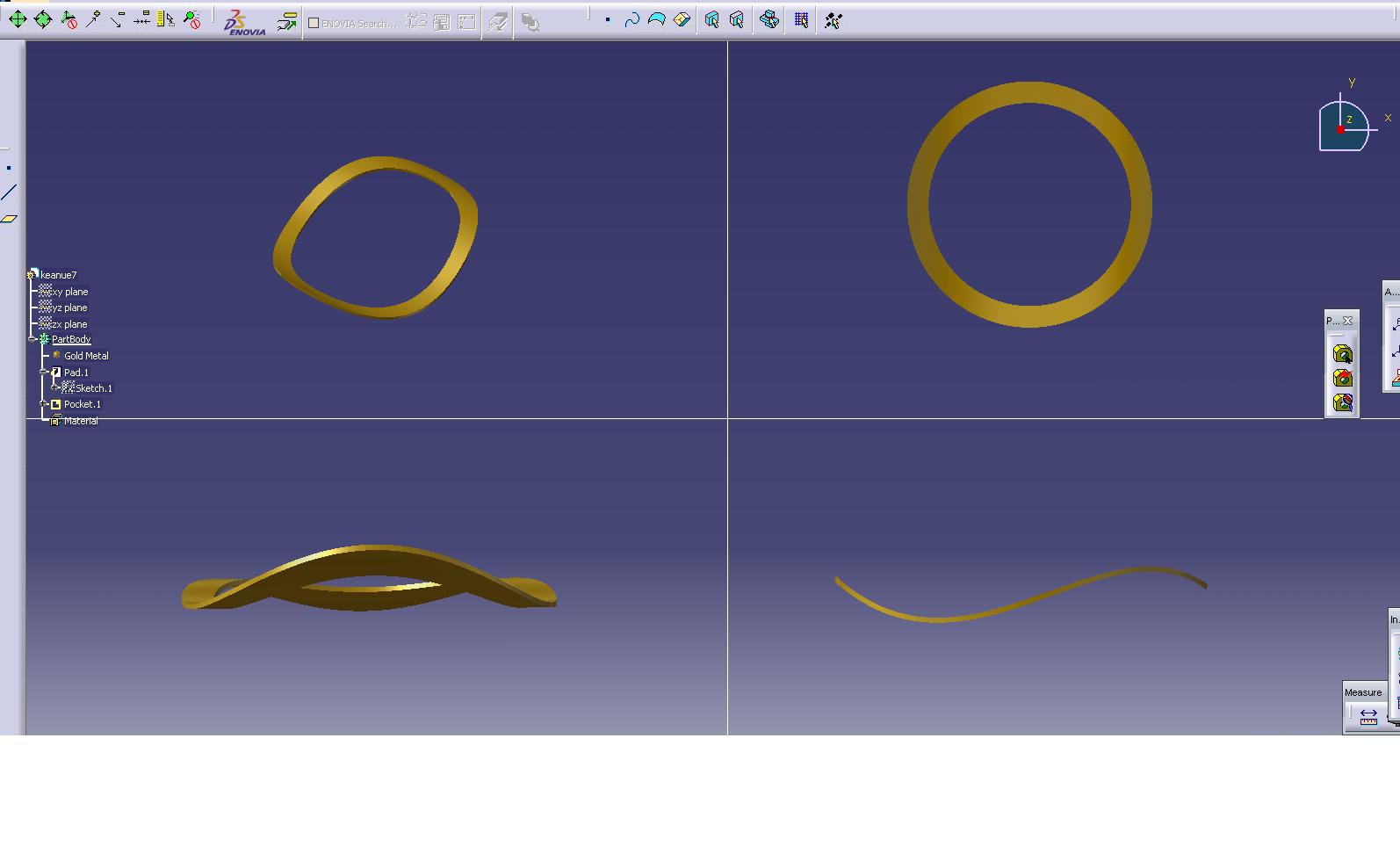
Task: Select the small blue point tool
Action: tap(607, 19)
